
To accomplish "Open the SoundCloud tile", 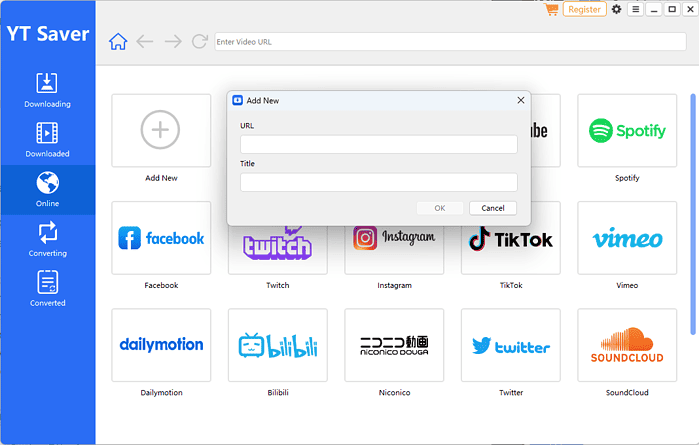I will (x=627, y=345).
